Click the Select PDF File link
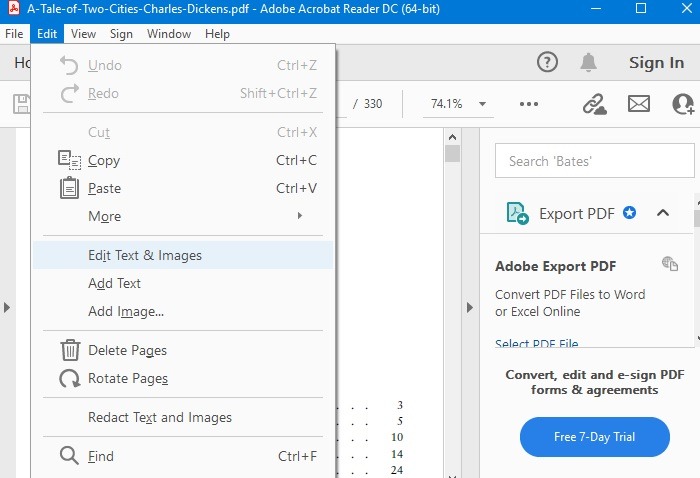700x478 pixels. (537, 343)
